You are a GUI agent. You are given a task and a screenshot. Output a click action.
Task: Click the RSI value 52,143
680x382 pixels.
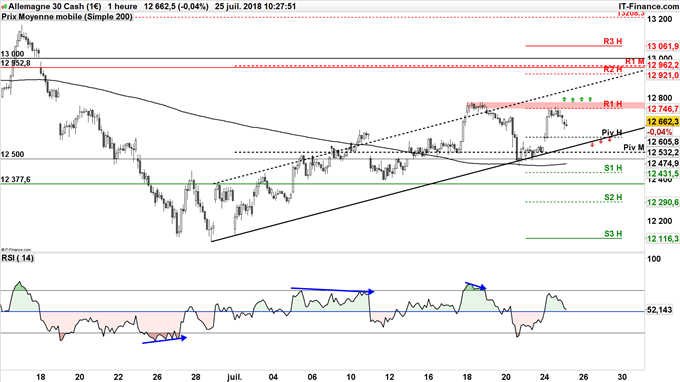[x=660, y=310]
